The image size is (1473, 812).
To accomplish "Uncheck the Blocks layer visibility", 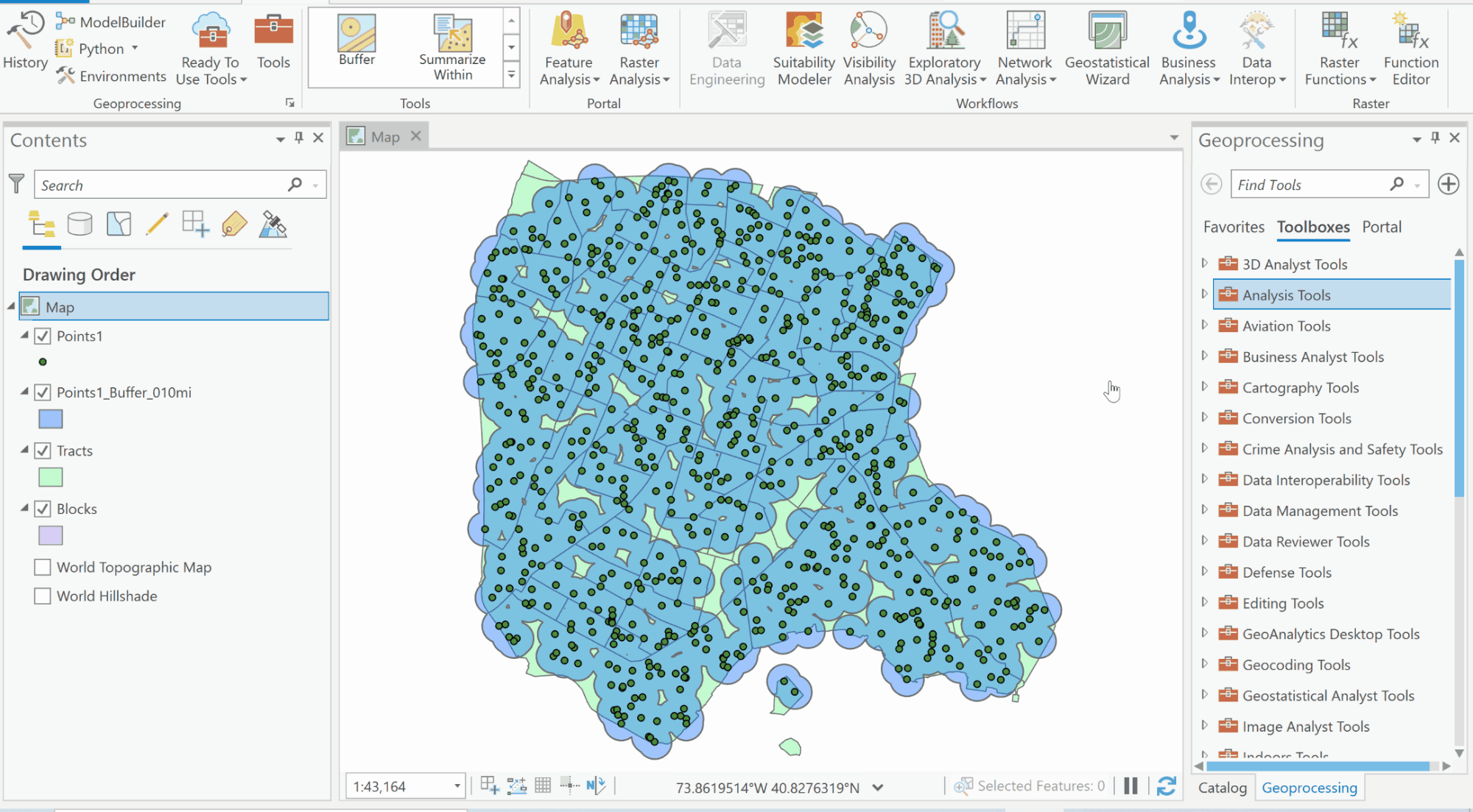I will click(42, 508).
